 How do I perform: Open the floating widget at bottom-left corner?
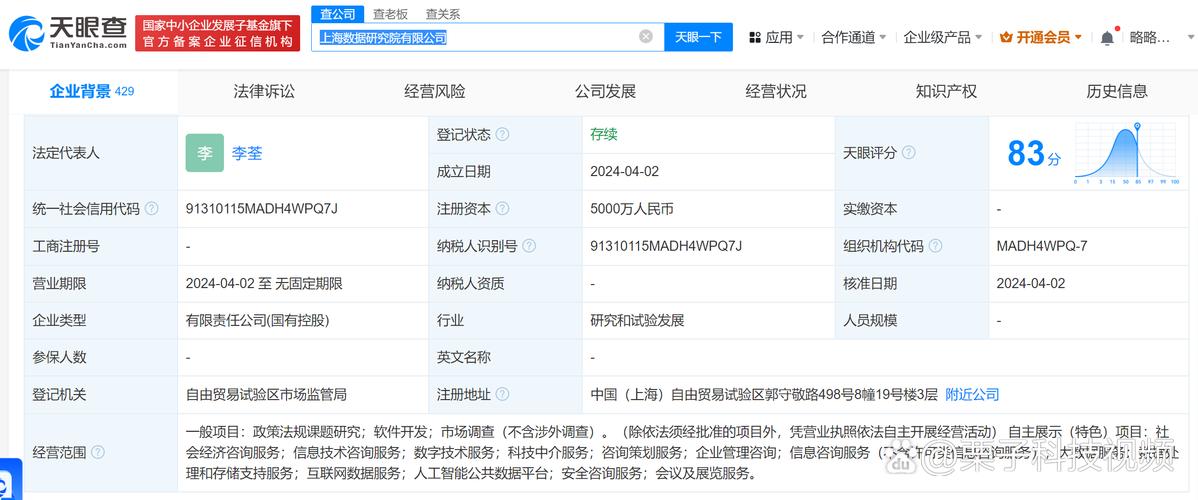11,480
